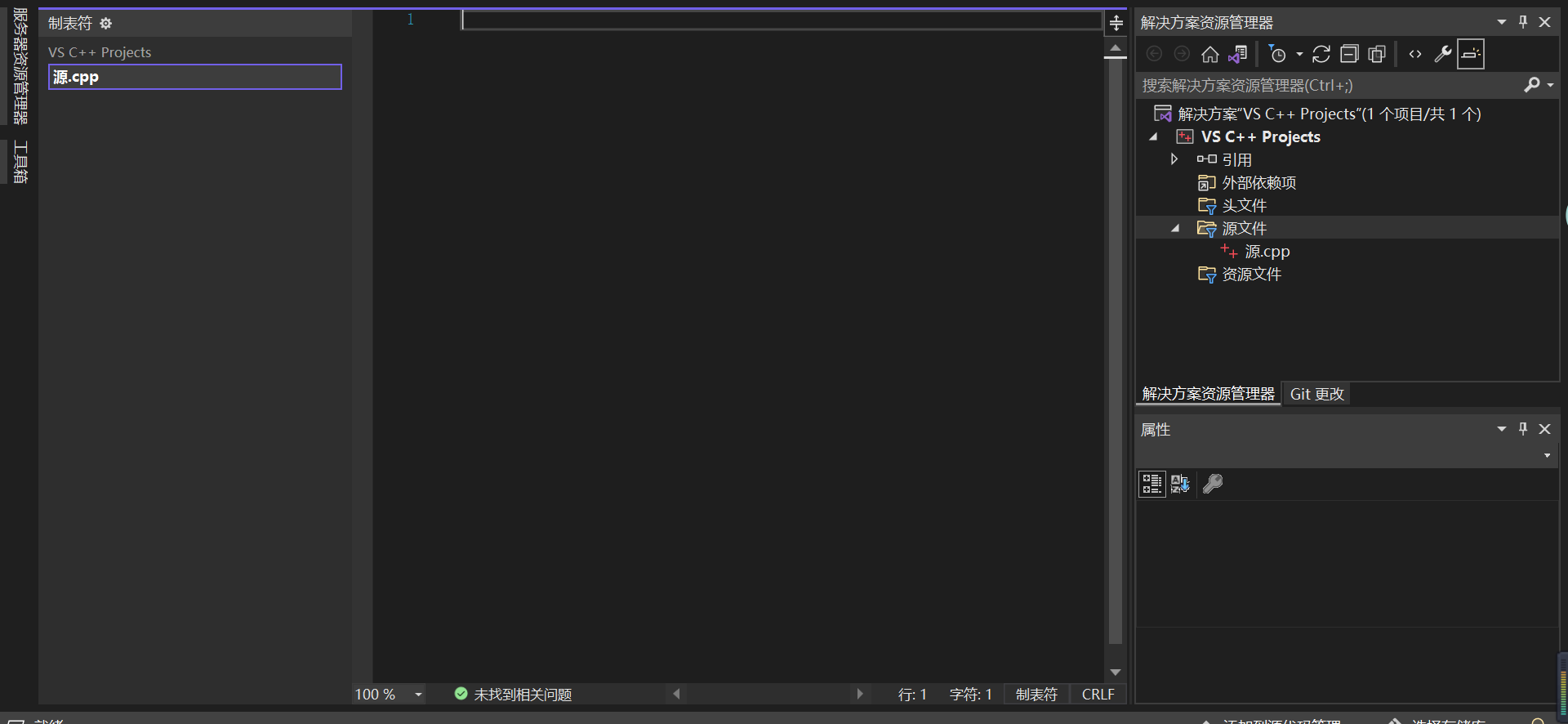Switch to the 解决方案资源管理器 bottom tab

(x=1208, y=394)
